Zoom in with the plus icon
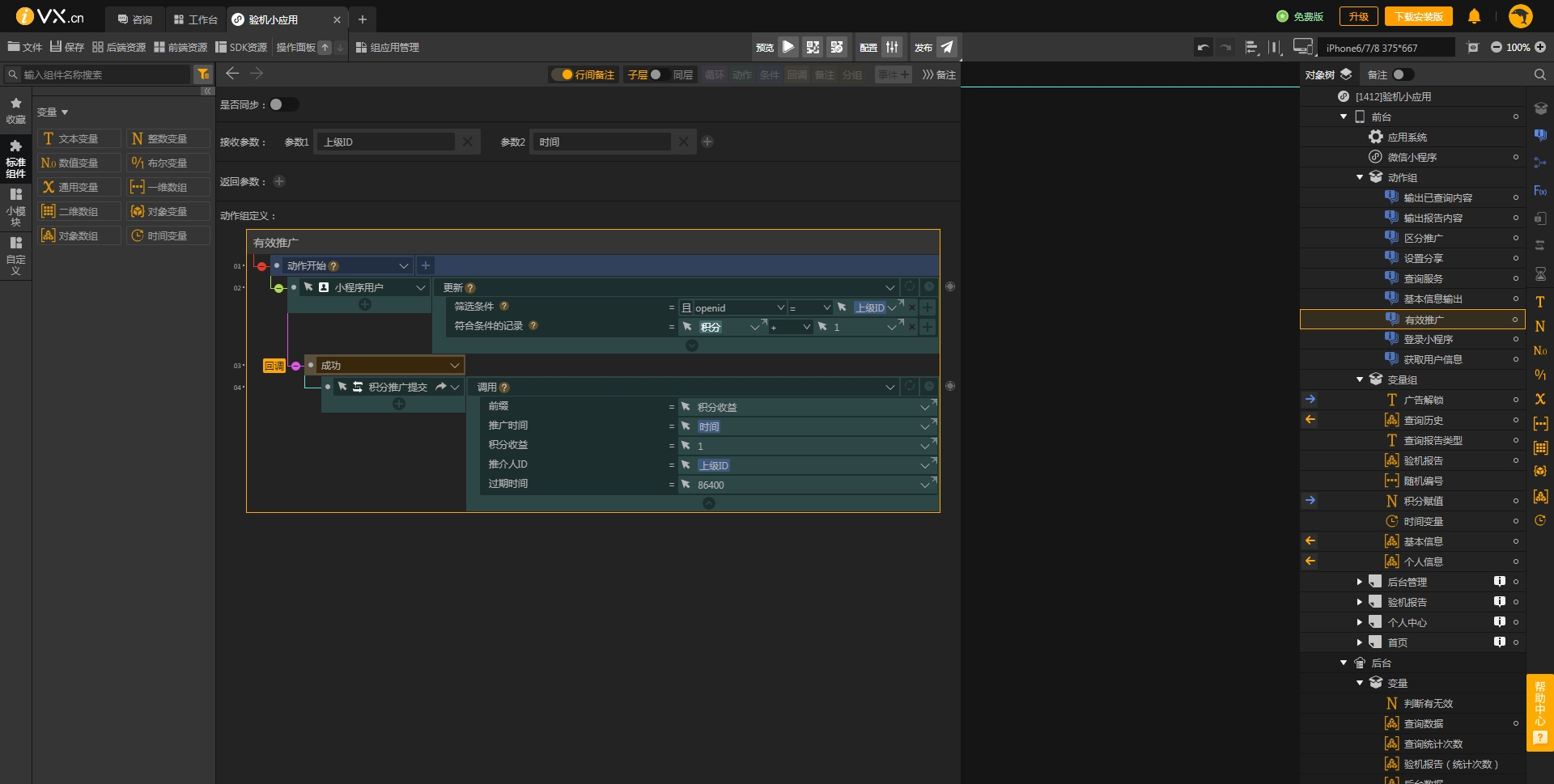The height and width of the screenshot is (784, 1554). click(x=1540, y=47)
